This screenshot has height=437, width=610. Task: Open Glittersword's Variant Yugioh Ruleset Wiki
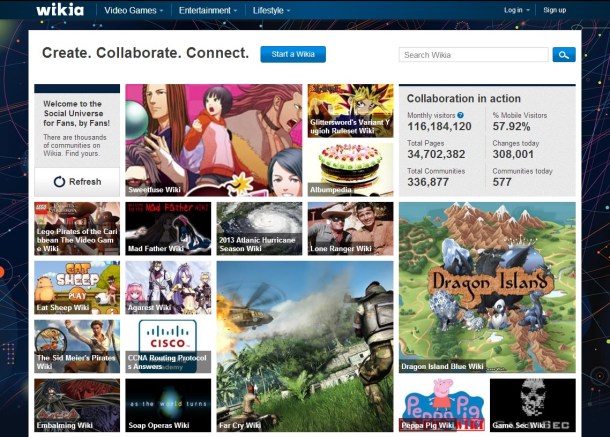(x=351, y=111)
